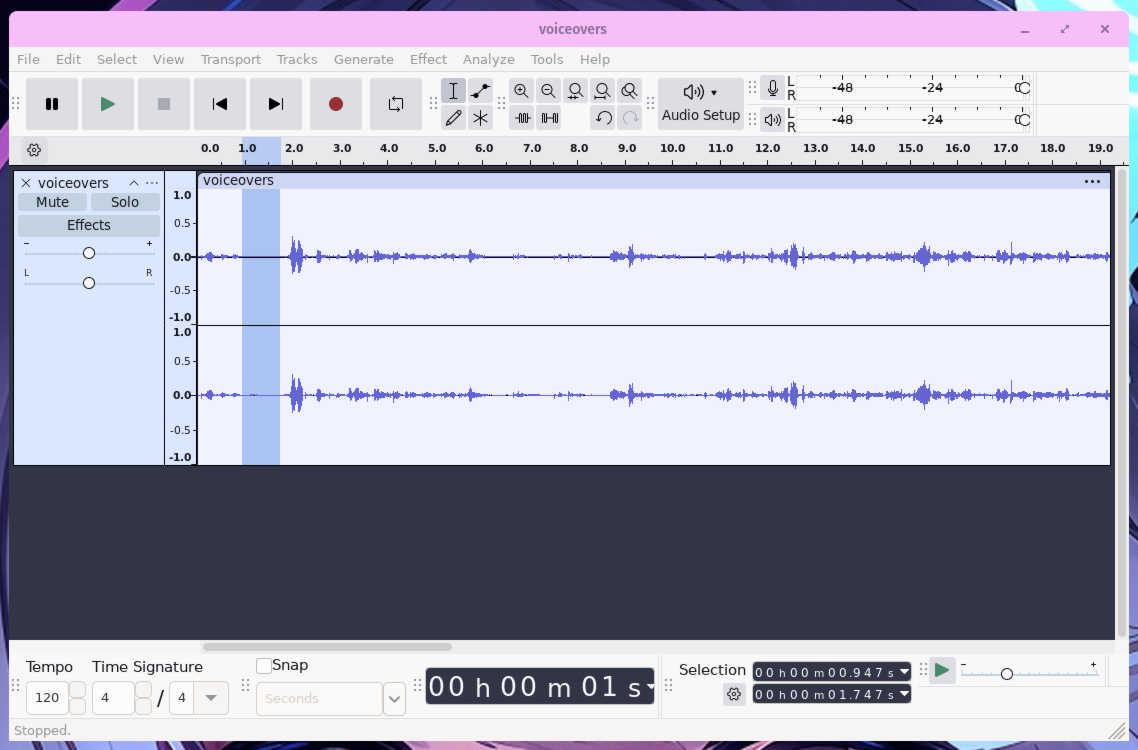
Task: Click the Trim audio outside selection icon
Action: point(523,118)
